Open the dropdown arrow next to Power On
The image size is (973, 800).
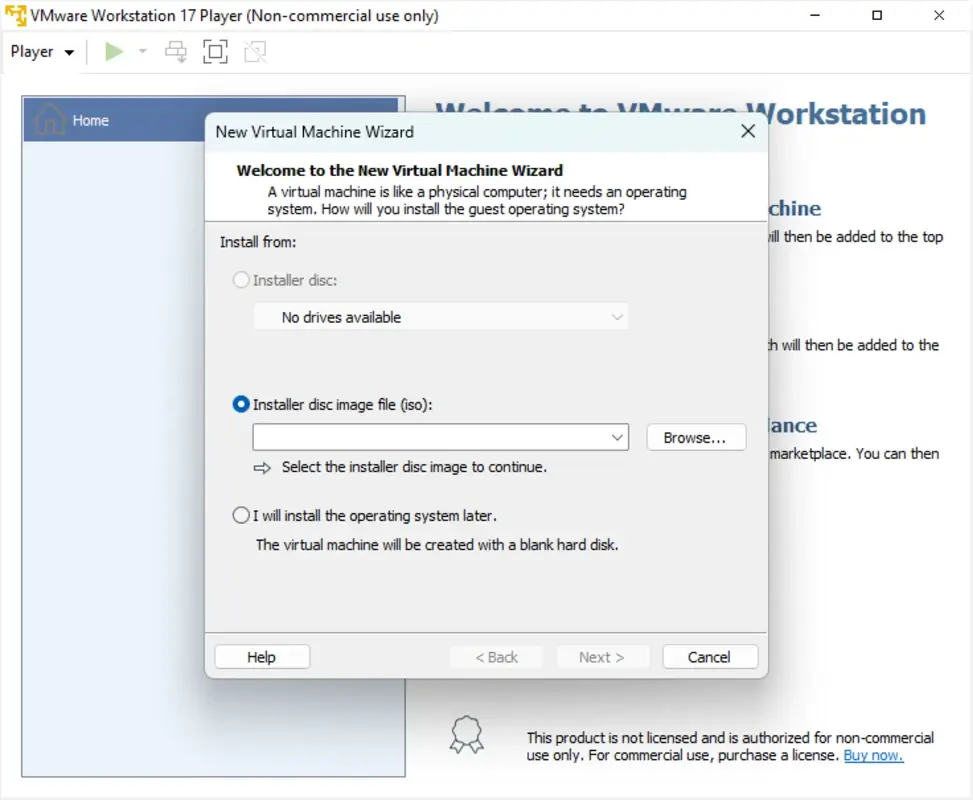140,51
